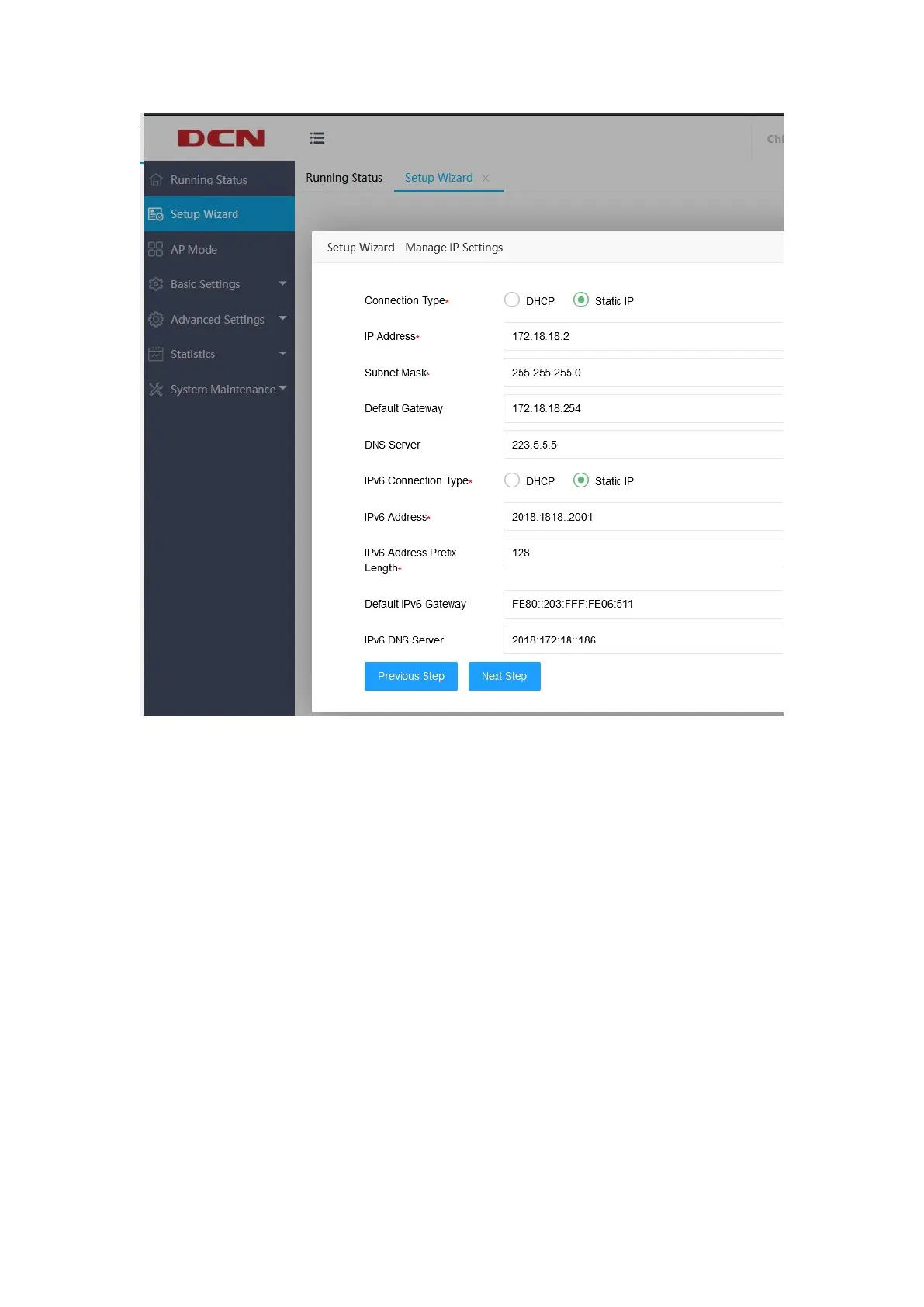
Task: Click the Subnet Mask input field
Action: tap(643, 373)
